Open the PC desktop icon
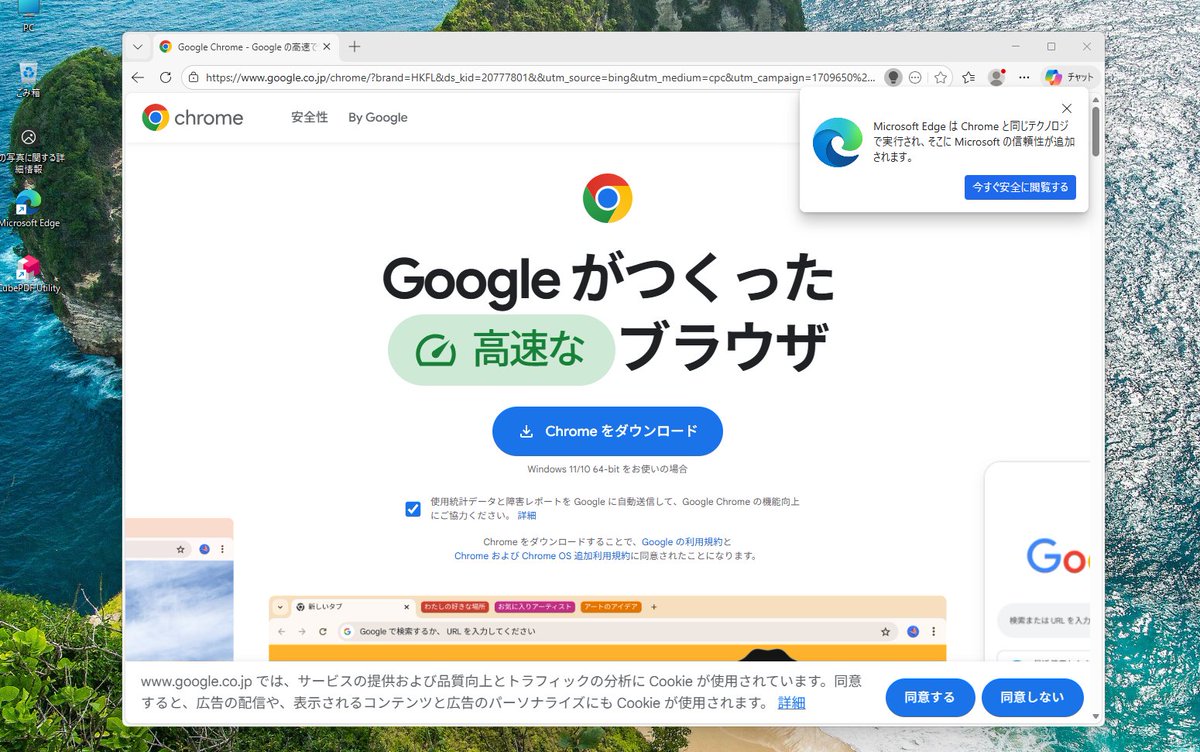Image resolution: width=1200 pixels, height=752 pixels. 28,15
